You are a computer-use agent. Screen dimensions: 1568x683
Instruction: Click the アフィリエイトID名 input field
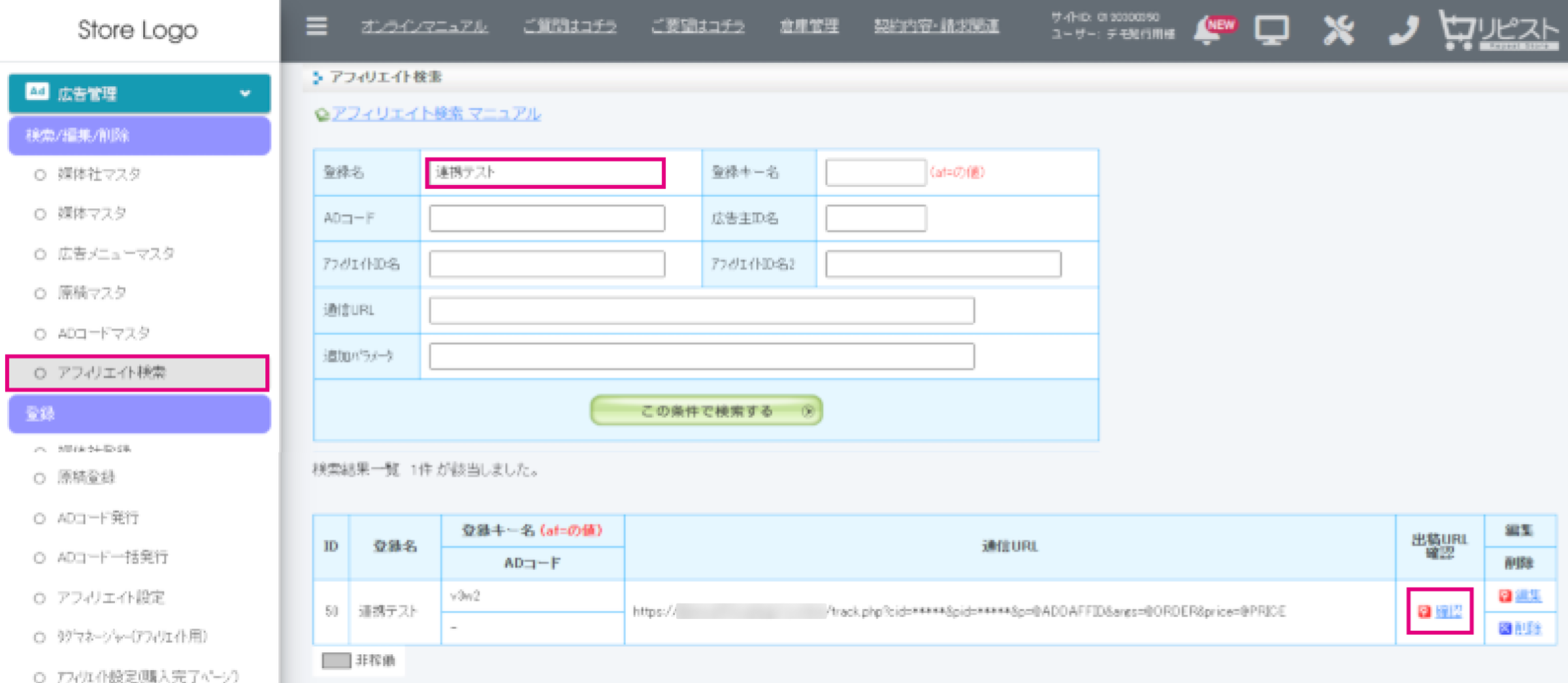click(x=547, y=264)
